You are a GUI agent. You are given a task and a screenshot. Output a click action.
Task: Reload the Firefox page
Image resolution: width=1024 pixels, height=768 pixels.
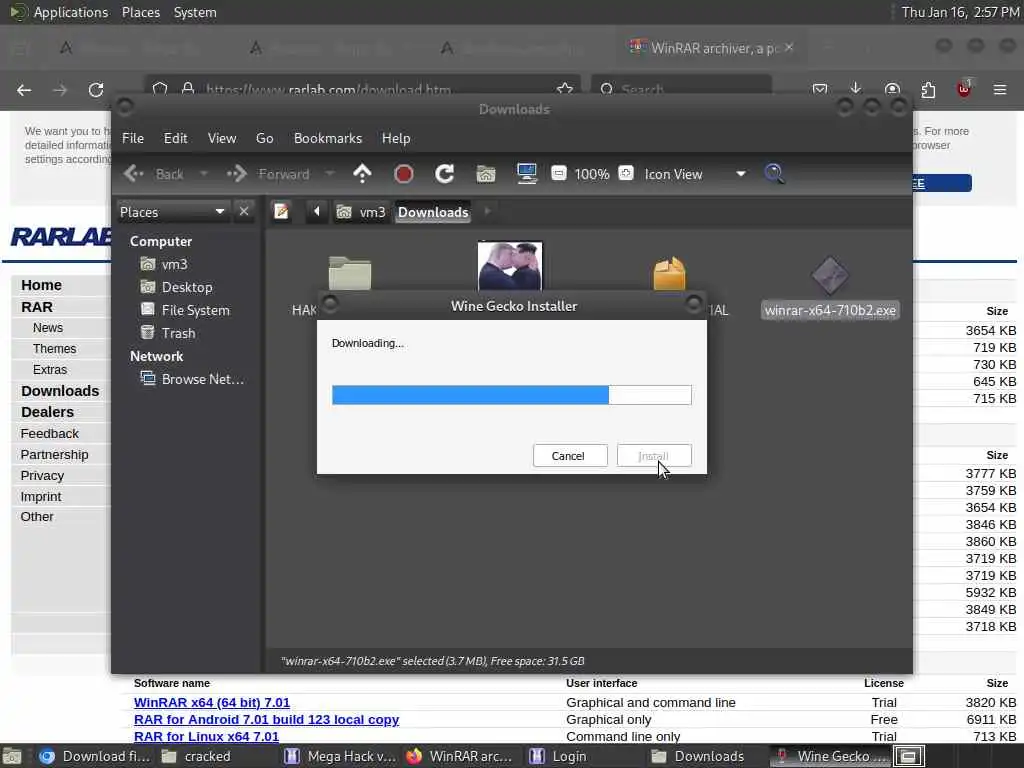(96, 90)
